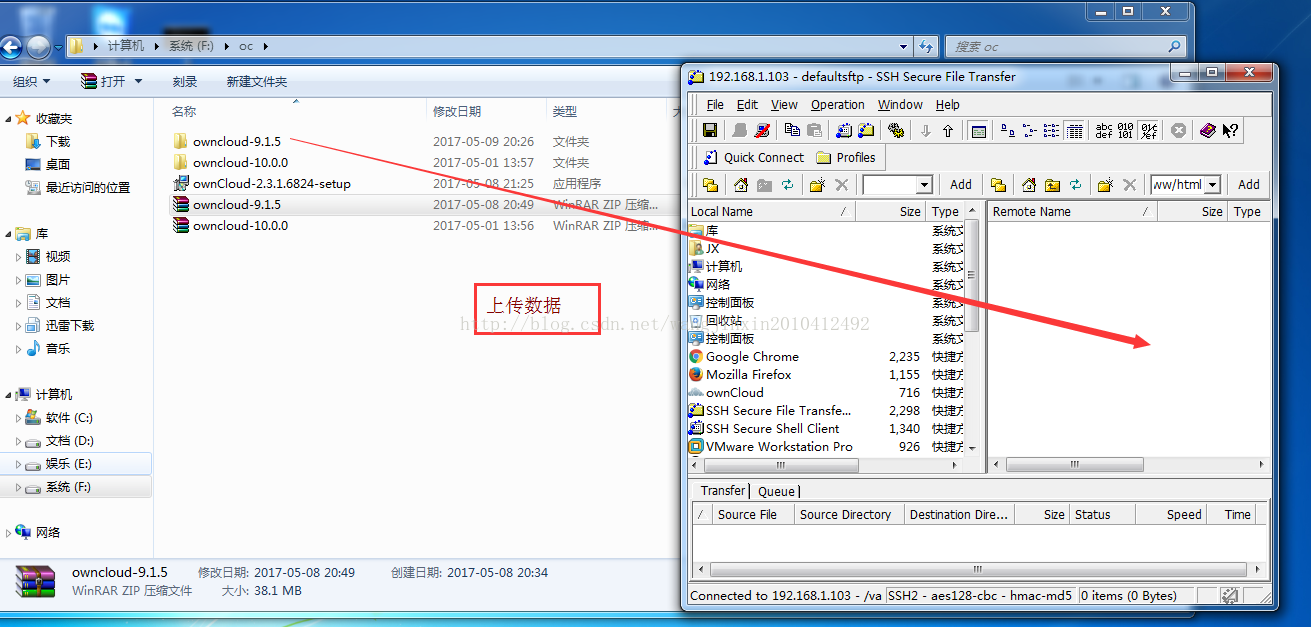Sort Explorer files by 修改日期 column
This screenshot has height=627, width=1311.
486,111
